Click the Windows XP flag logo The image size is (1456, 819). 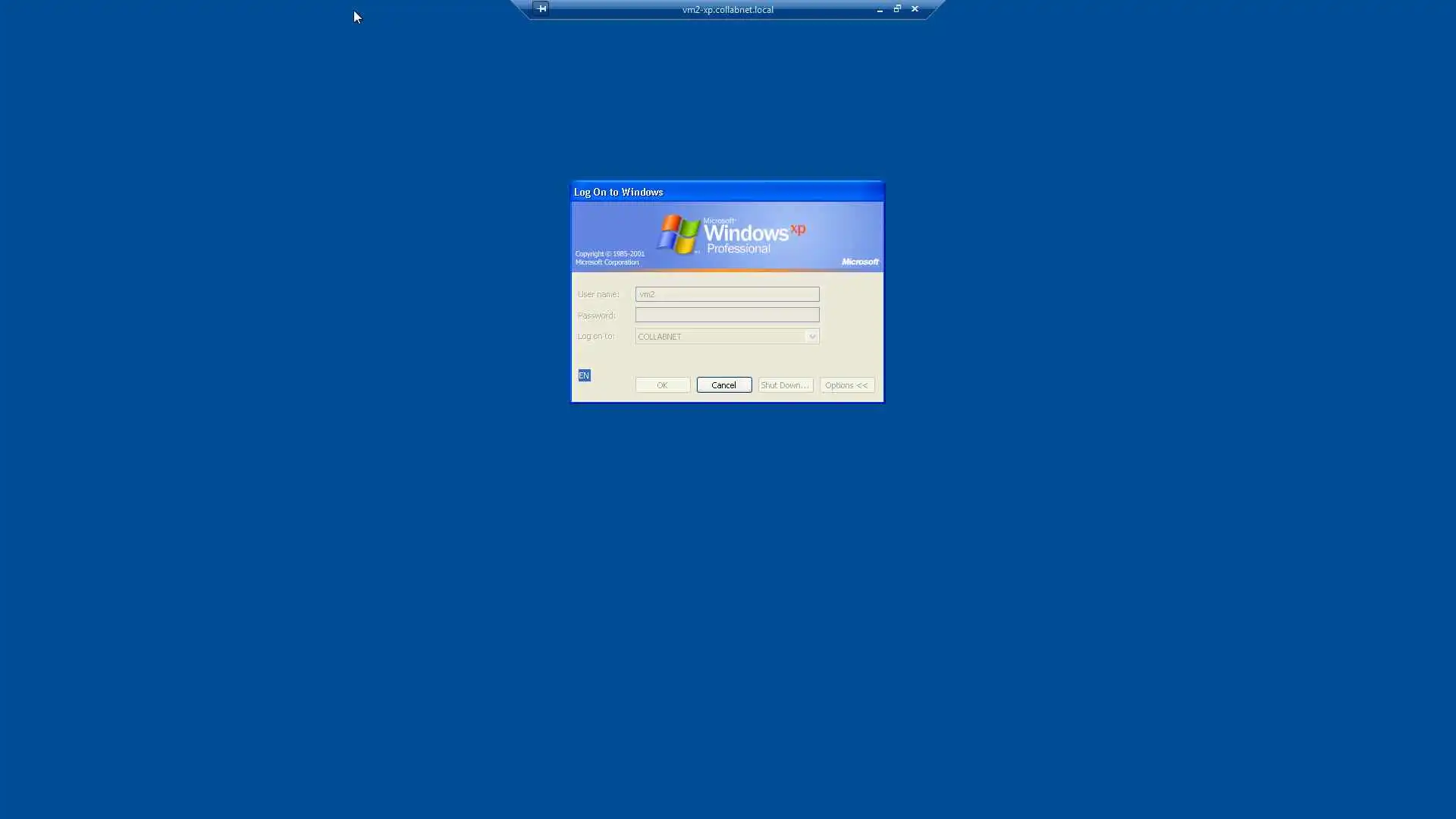coord(678,234)
